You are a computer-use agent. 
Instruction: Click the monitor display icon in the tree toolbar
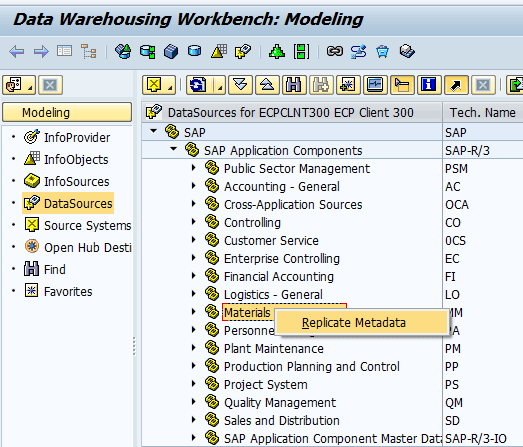[375, 85]
